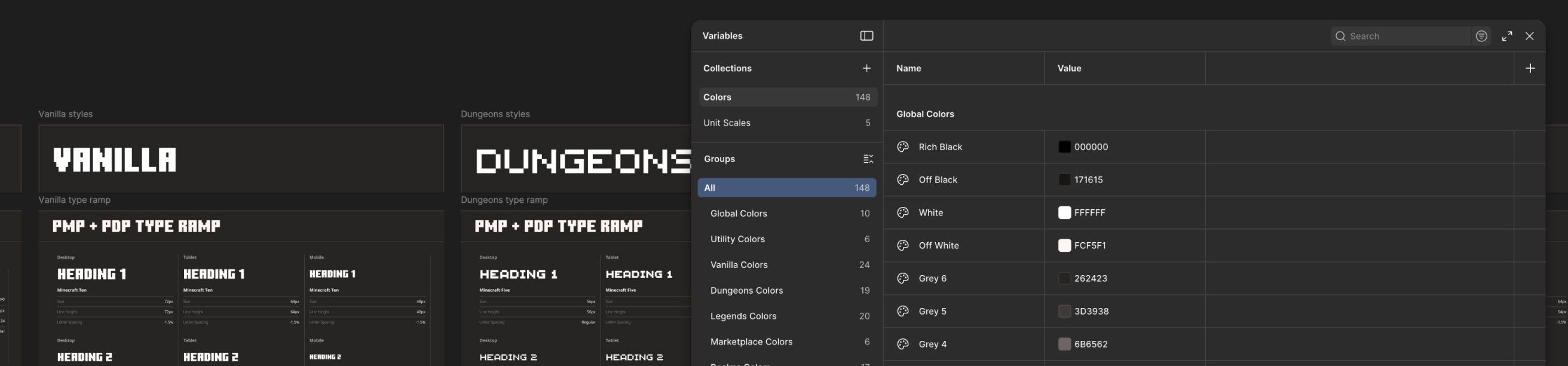Screen dimensions: 1568x366
Task: Click the palette icon beside Grey 5
Action: coord(903,311)
